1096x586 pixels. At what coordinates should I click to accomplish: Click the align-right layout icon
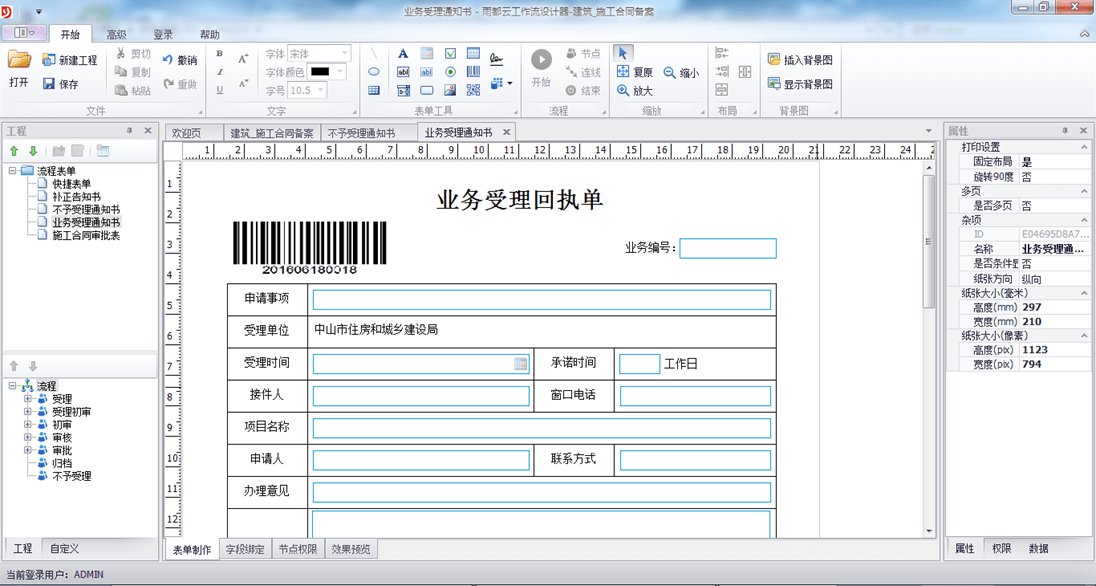tap(722, 71)
